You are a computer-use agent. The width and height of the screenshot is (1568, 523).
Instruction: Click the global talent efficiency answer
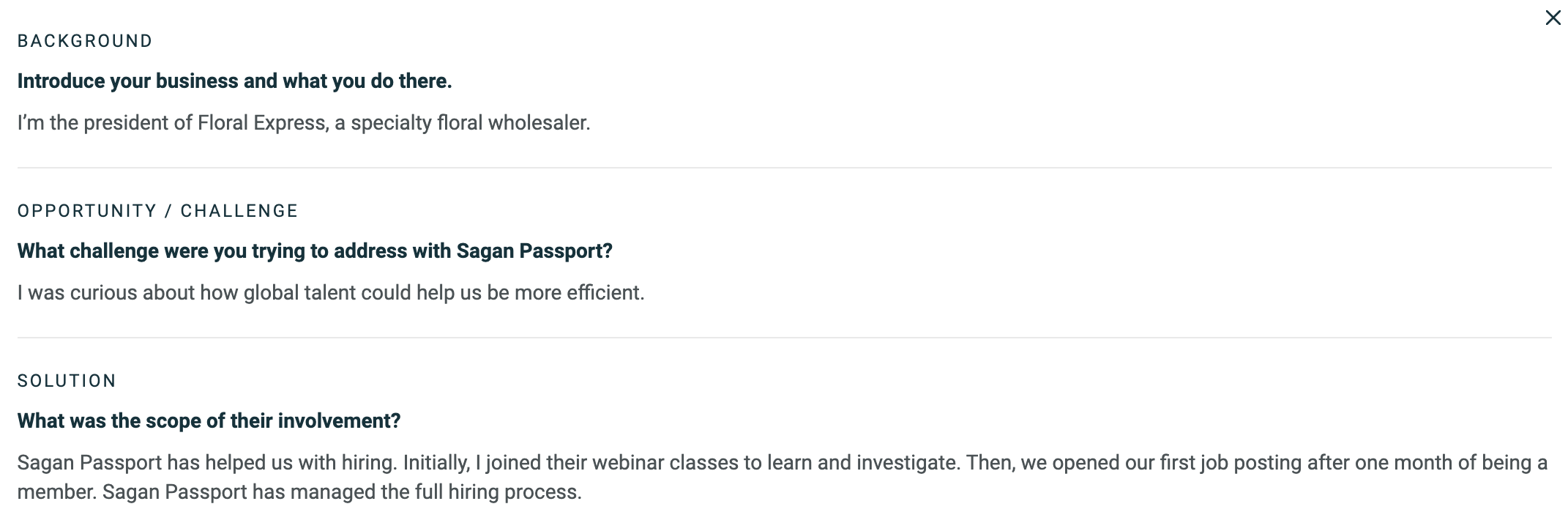pos(331,293)
